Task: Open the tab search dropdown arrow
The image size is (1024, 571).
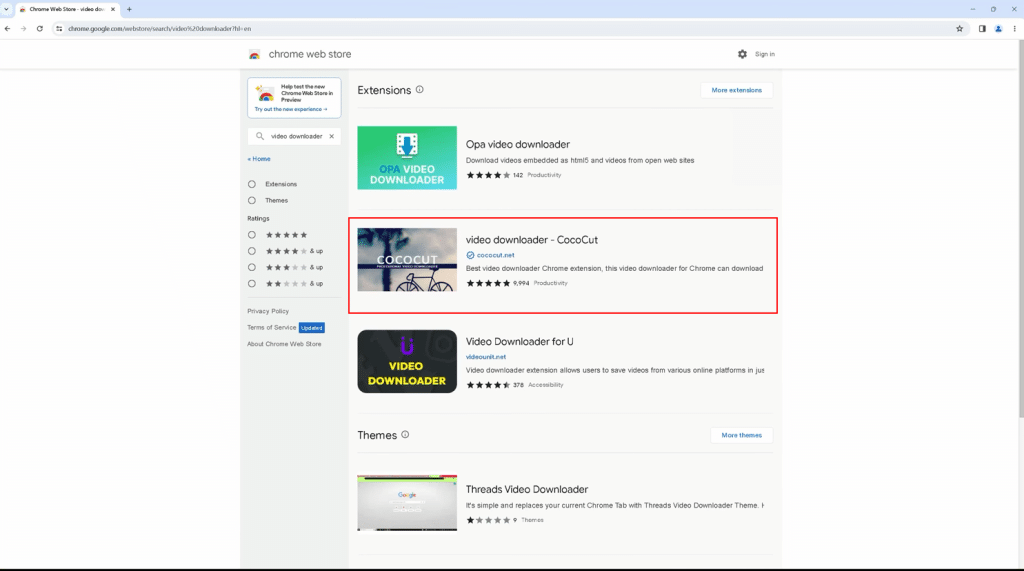Action: pyautogui.click(x=7, y=9)
